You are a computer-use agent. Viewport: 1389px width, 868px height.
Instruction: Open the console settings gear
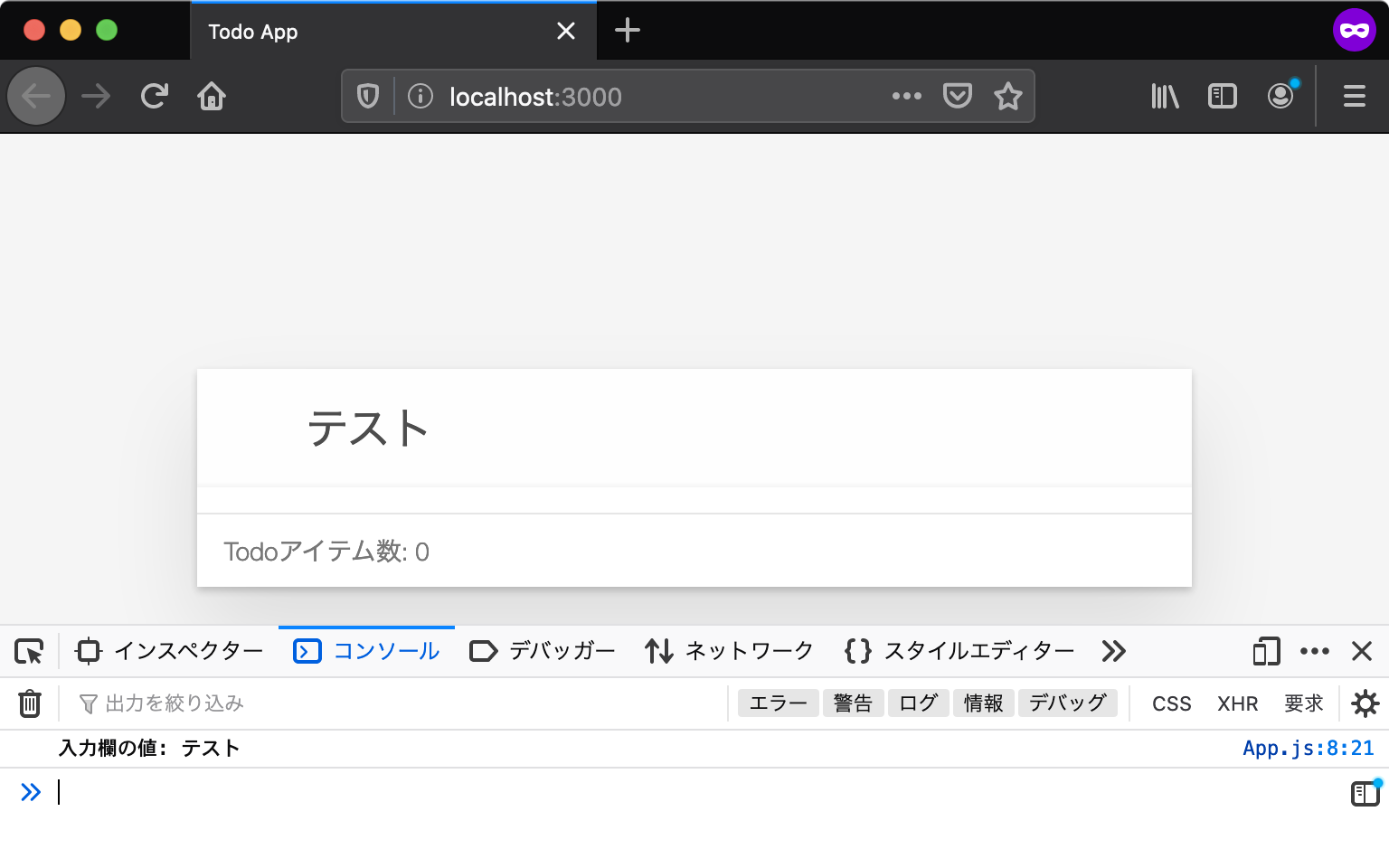coord(1365,703)
